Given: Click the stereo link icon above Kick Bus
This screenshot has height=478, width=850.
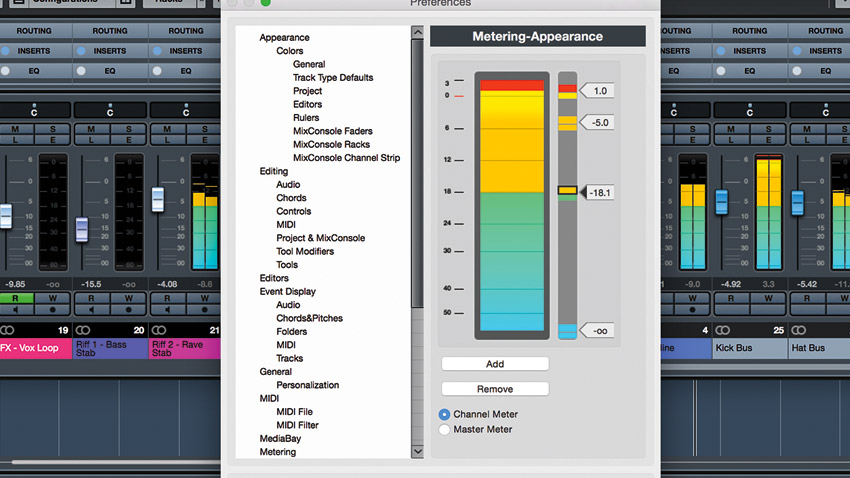Looking at the screenshot, I should (x=723, y=330).
